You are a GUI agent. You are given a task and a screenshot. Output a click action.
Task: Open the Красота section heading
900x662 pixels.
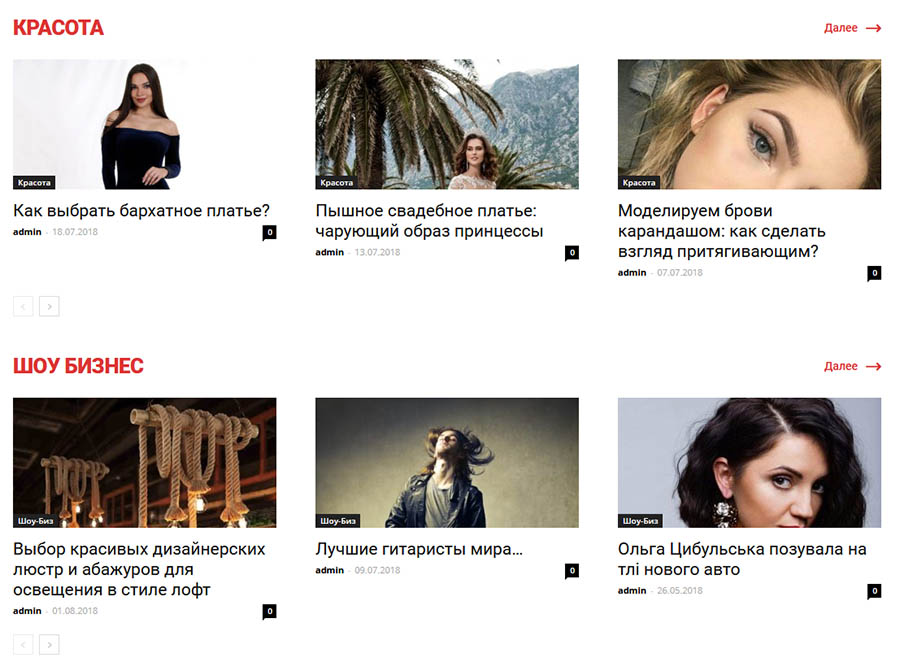(58, 28)
